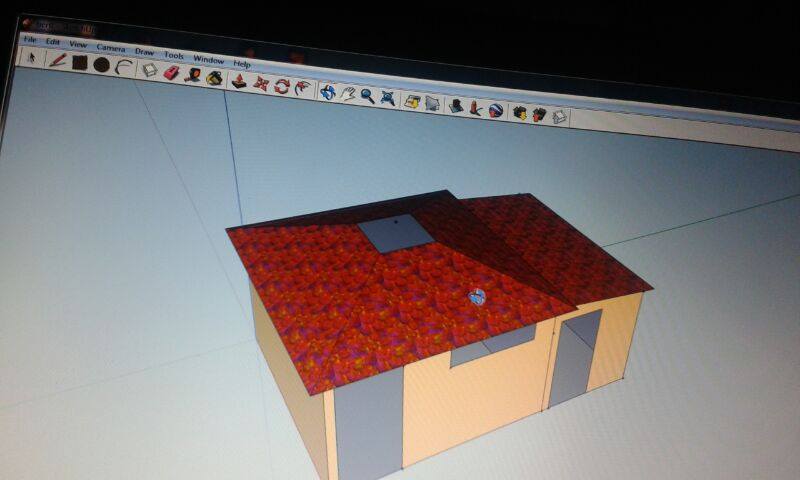Choose the Rectangle drawing tool

pyautogui.click(x=80, y=63)
